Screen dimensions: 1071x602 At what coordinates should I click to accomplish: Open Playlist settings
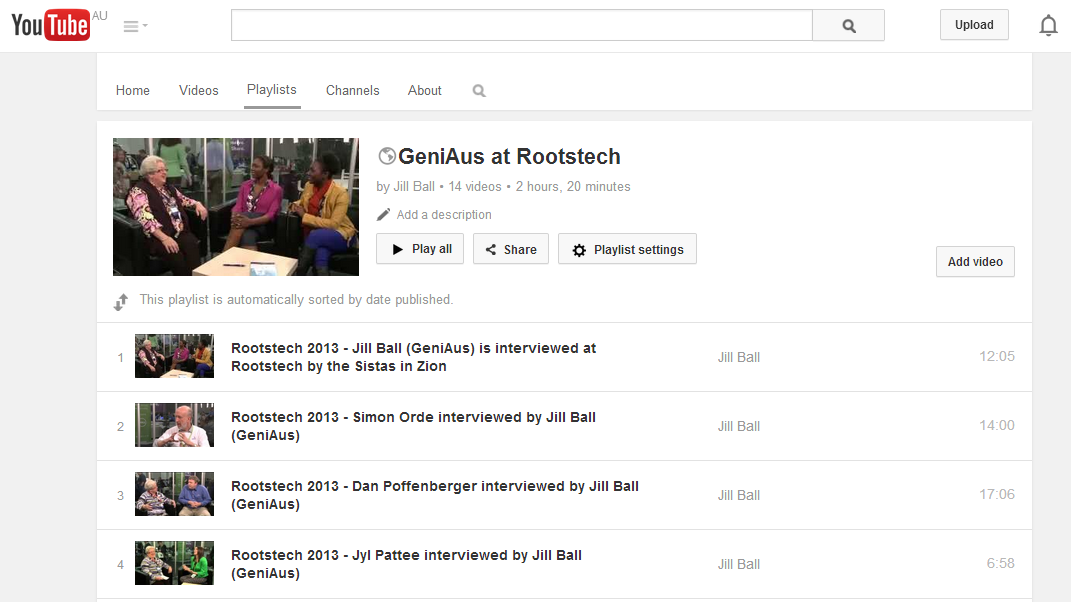627,249
